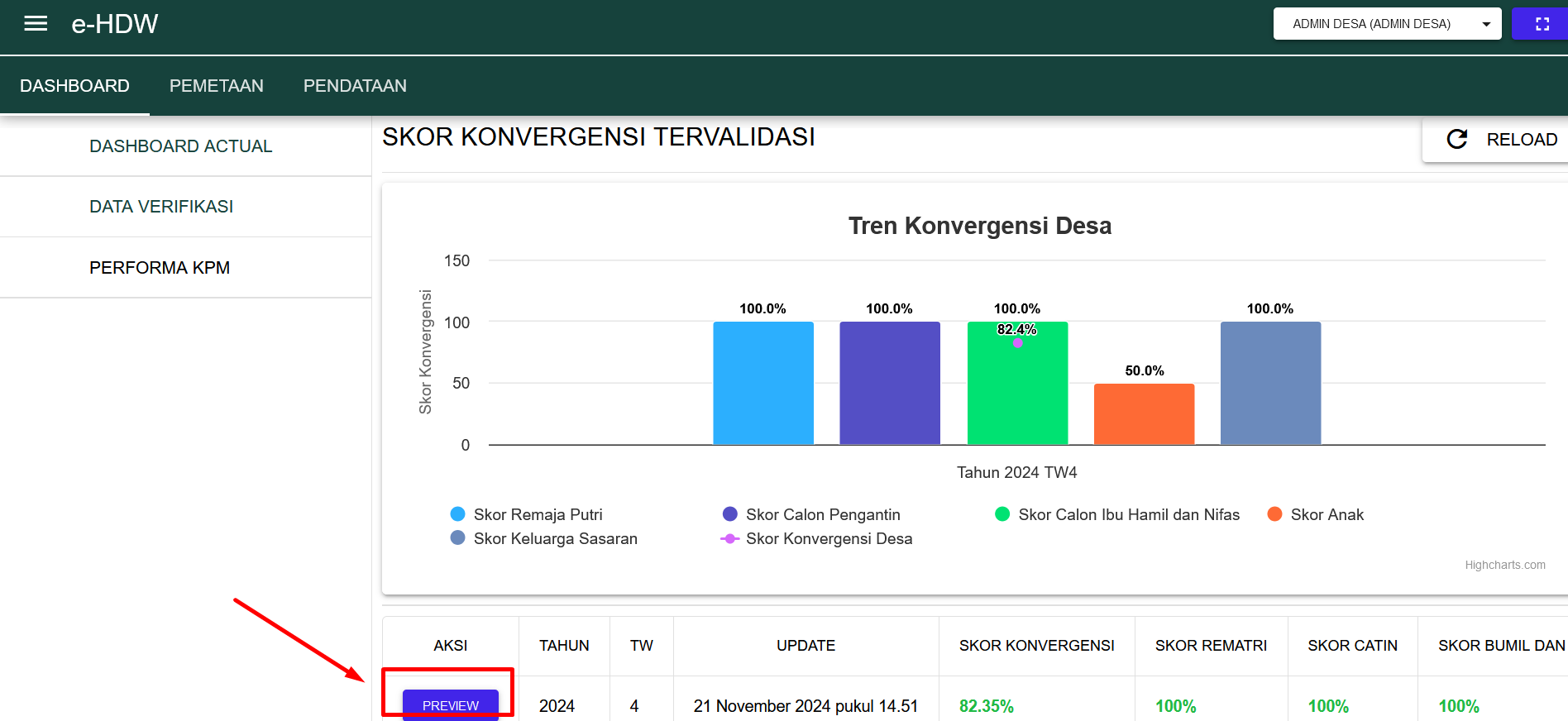Click the purple Calon Pengantin bar

point(890,383)
